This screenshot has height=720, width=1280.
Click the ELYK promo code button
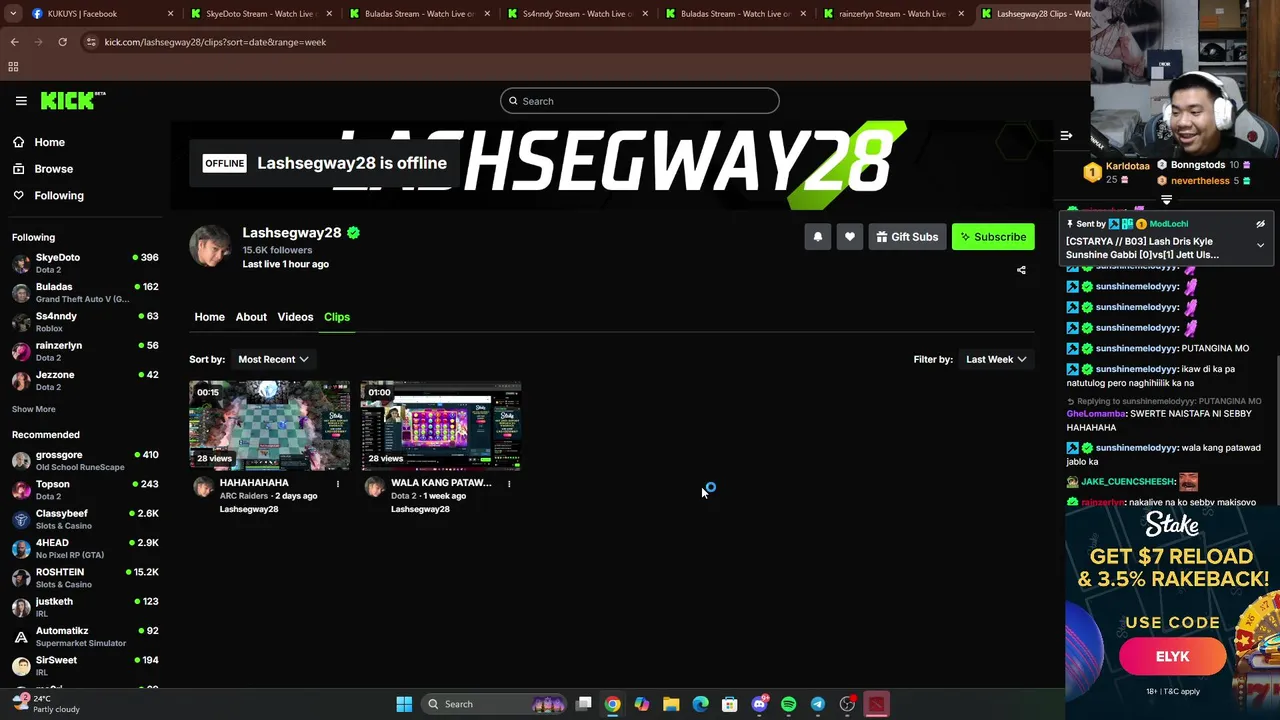coord(1172,657)
